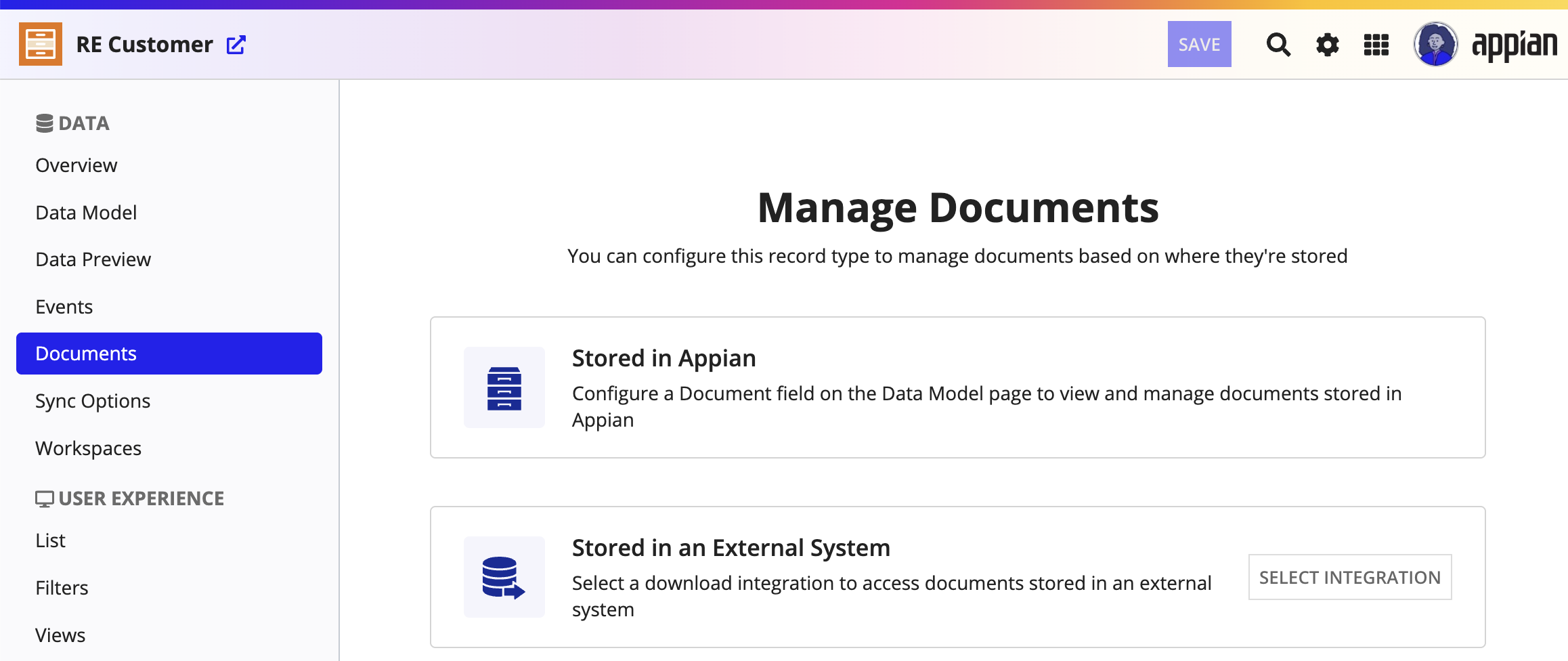Click the USER EXPERIENCE section label

(x=141, y=498)
